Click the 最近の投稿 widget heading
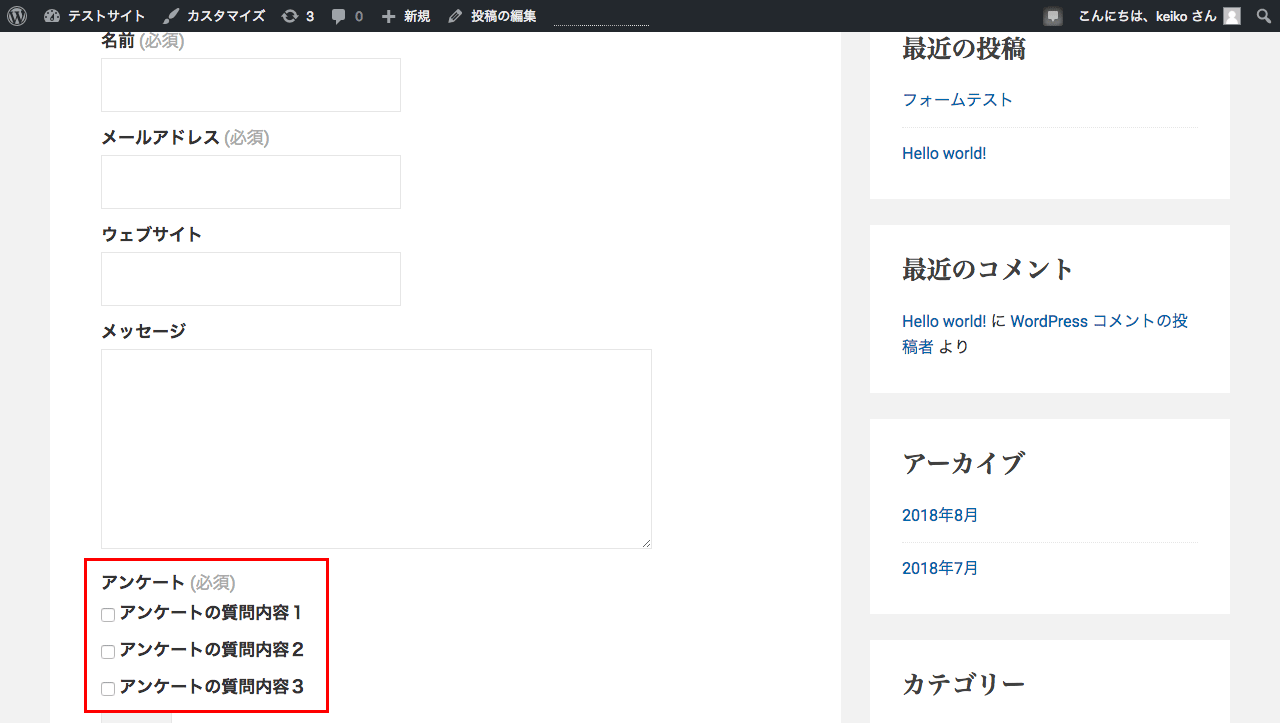1280x723 pixels. [964, 49]
